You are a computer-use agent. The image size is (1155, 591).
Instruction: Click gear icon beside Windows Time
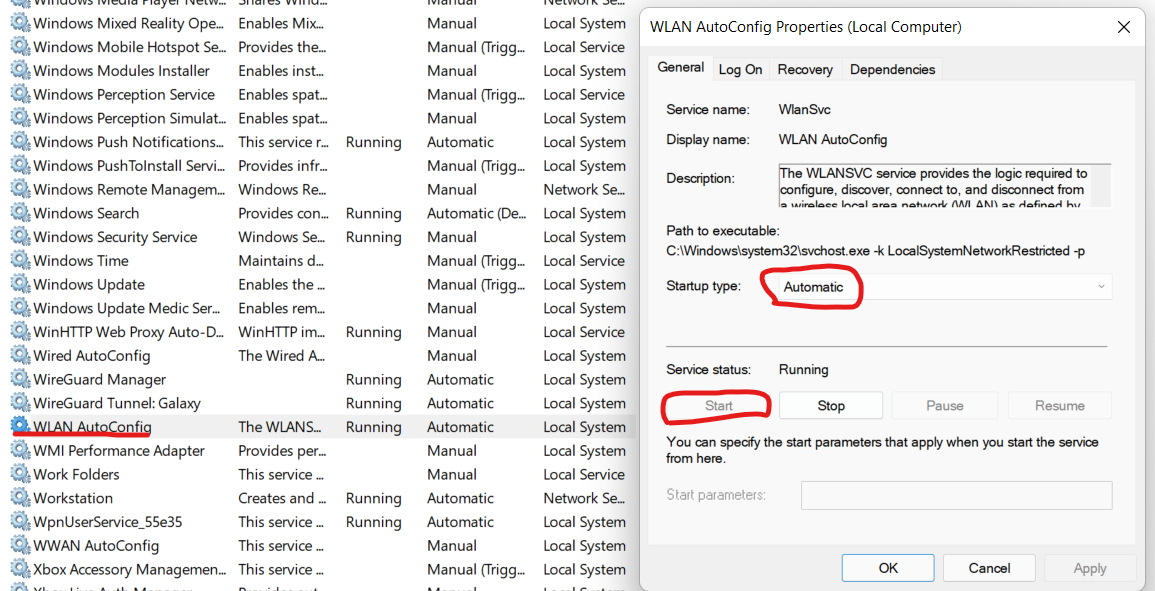[20, 261]
